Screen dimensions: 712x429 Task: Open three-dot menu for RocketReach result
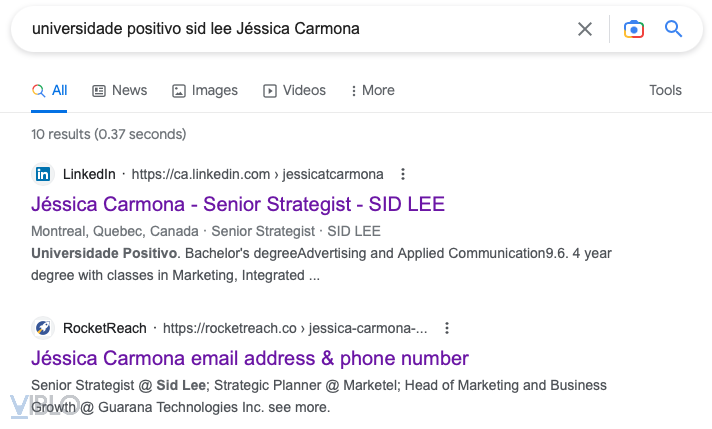pyautogui.click(x=447, y=328)
